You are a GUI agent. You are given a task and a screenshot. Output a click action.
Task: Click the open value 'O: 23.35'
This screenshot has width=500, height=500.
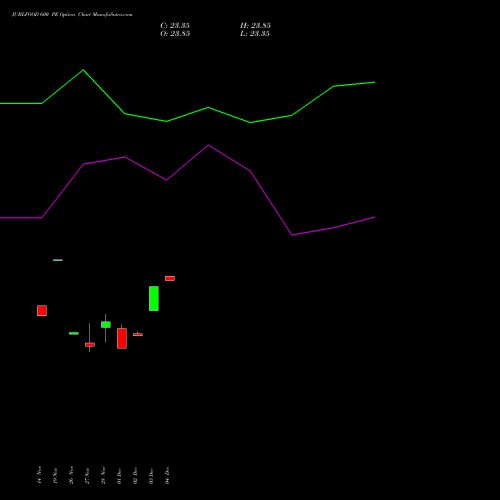(x=175, y=34)
